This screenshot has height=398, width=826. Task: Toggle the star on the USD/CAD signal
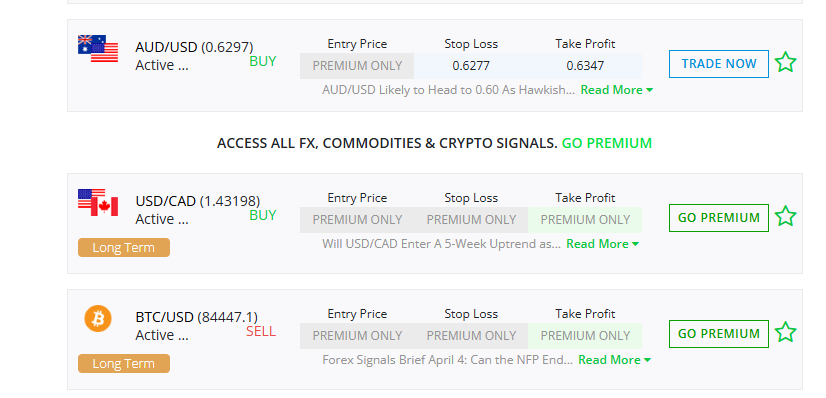click(785, 216)
